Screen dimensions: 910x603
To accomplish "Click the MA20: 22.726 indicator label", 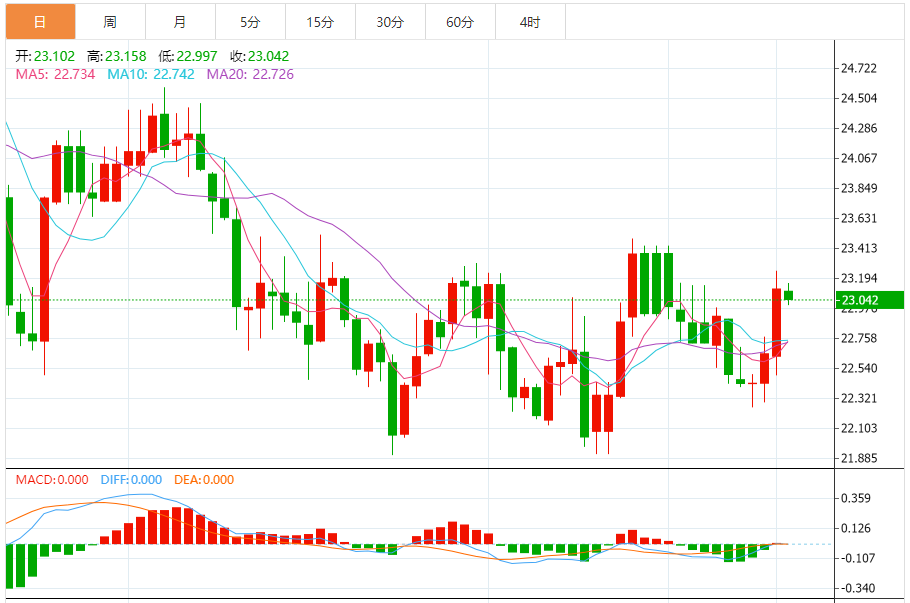I will coord(250,74).
